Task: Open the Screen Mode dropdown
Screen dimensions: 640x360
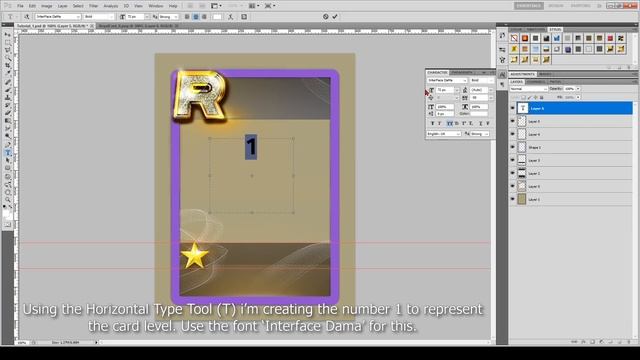Action: (x=270, y=6)
